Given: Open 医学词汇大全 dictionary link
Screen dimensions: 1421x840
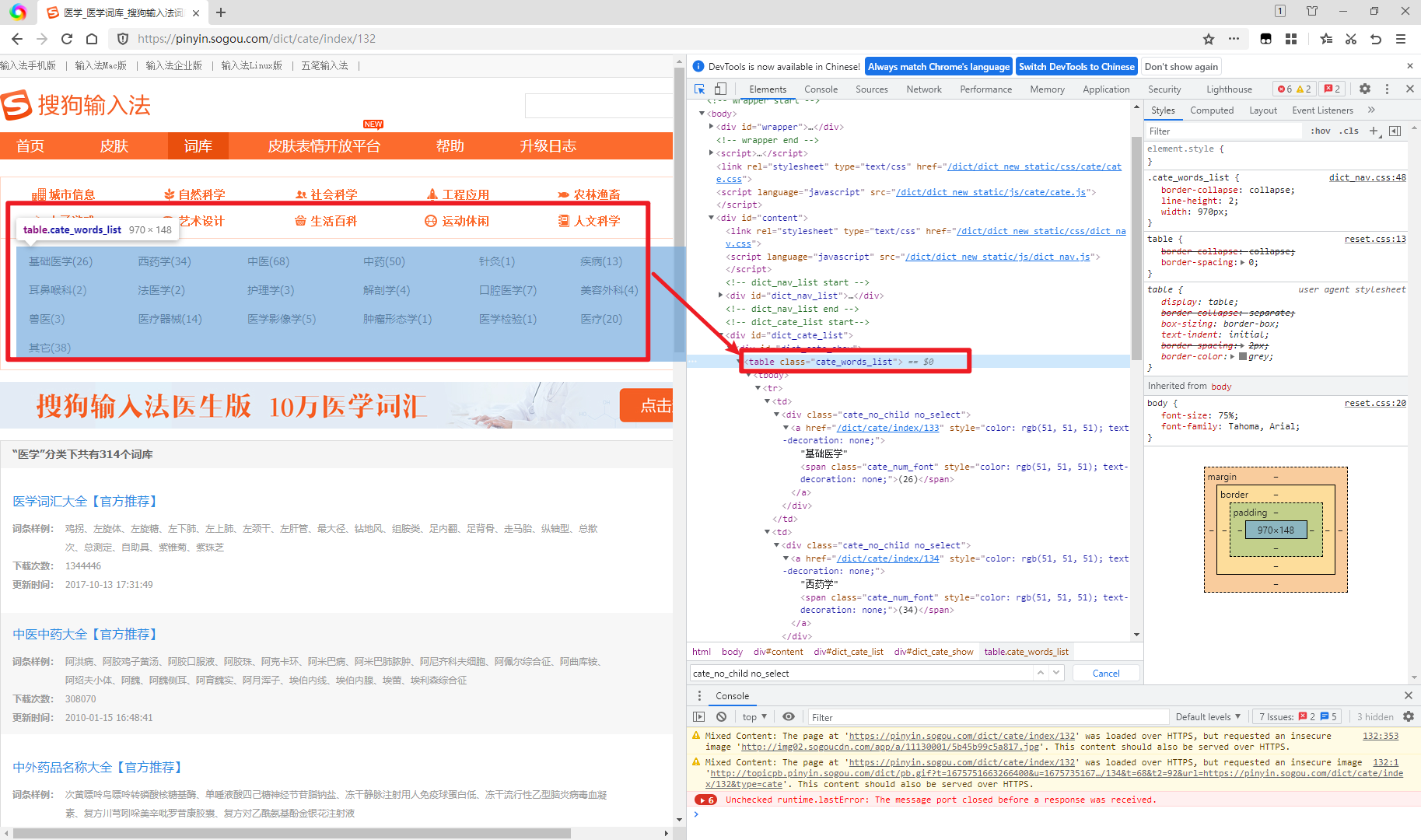Looking at the screenshot, I should click(x=86, y=502).
